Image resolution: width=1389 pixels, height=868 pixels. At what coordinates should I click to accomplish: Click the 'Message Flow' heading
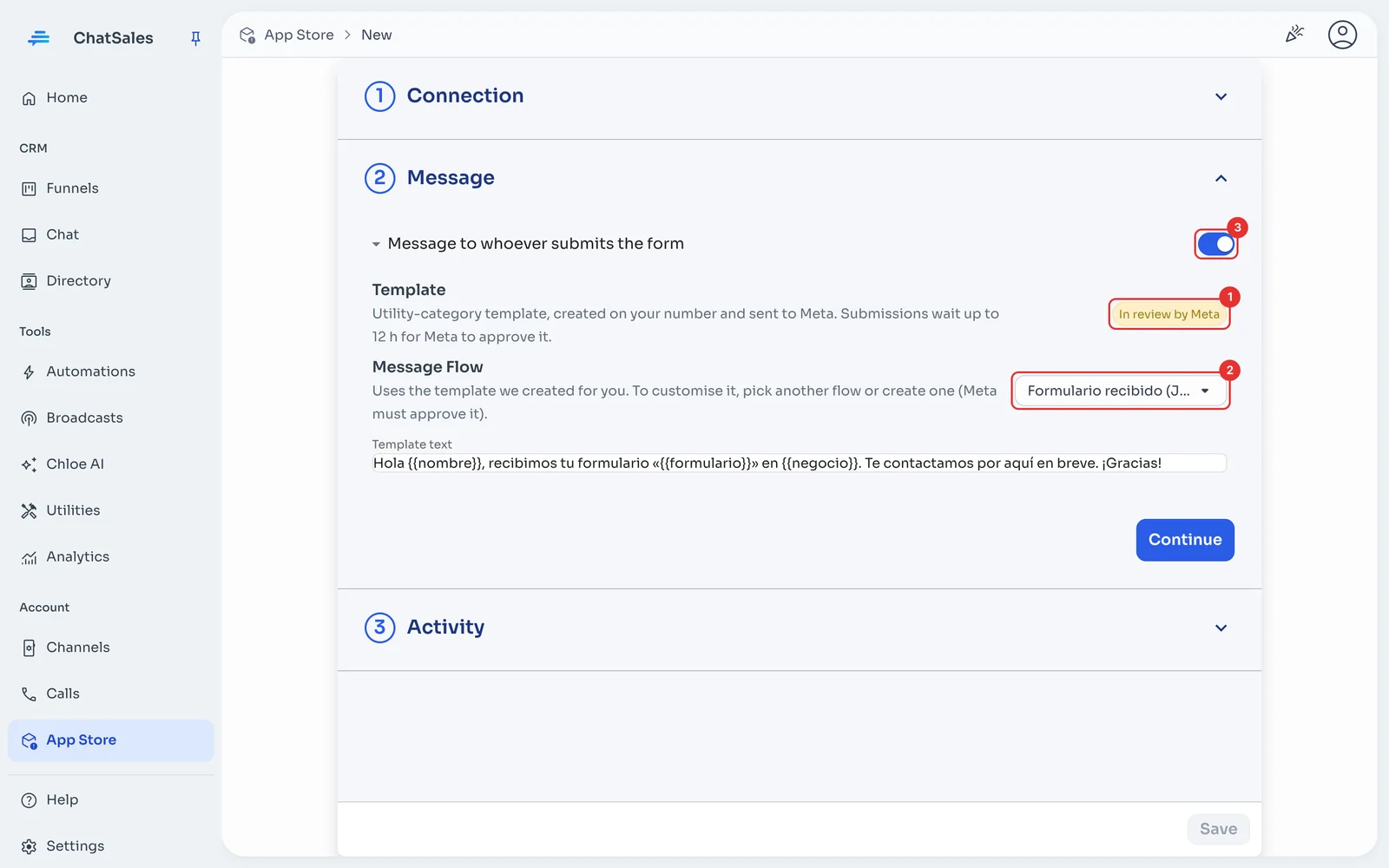coord(427,367)
